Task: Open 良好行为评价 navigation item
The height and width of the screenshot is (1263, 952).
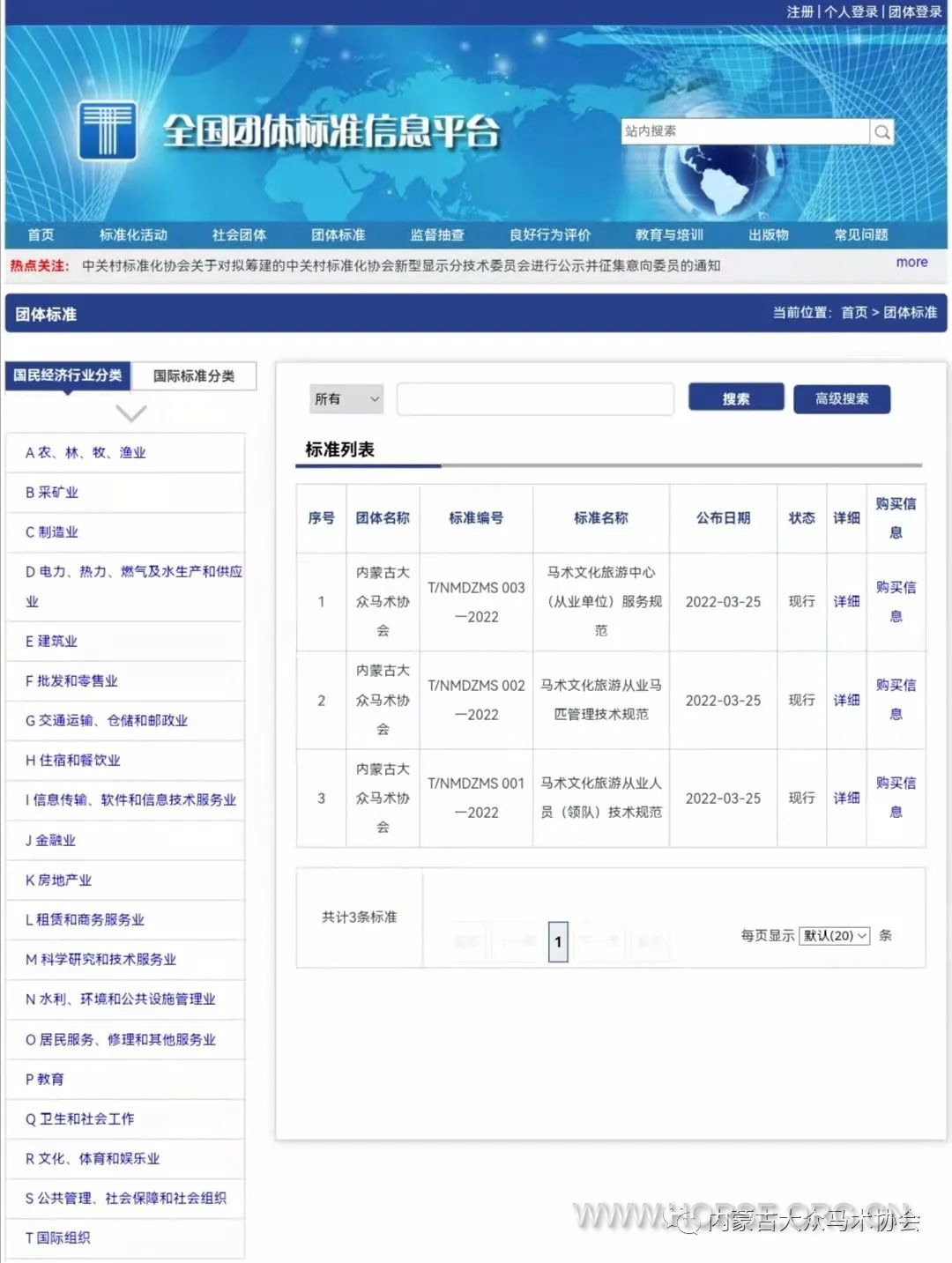Action: [550, 234]
